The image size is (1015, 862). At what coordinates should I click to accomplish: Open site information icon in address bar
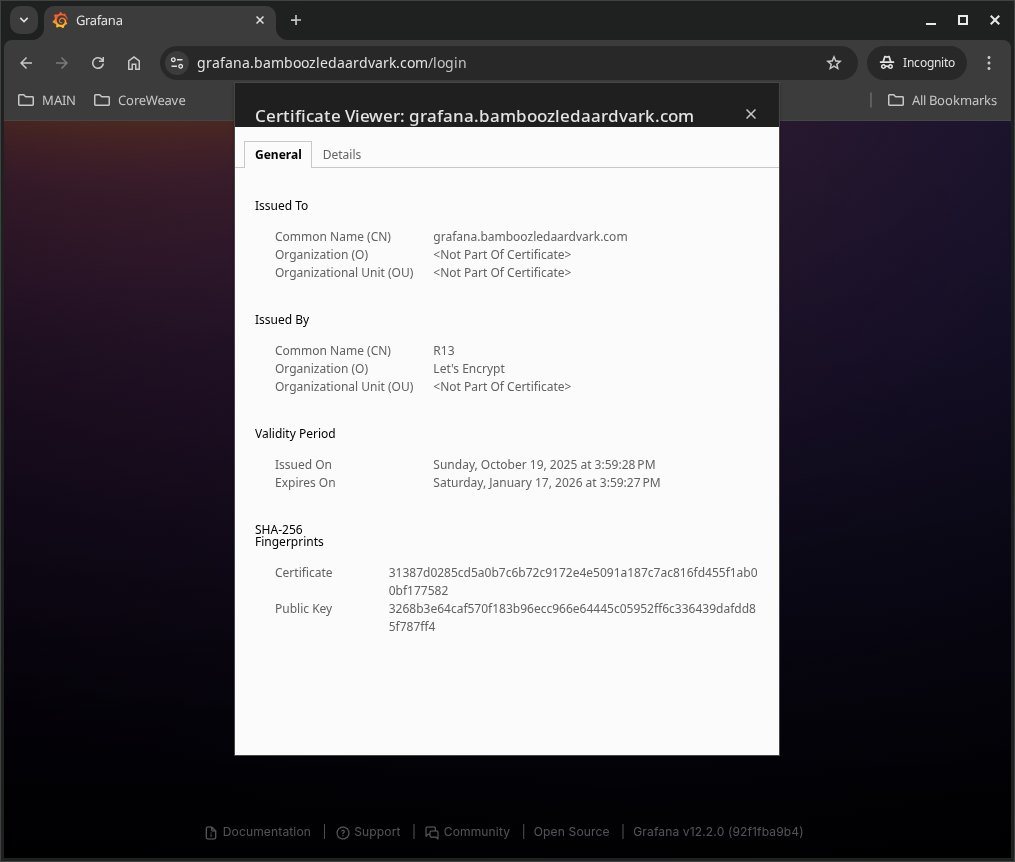(x=177, y=62)
